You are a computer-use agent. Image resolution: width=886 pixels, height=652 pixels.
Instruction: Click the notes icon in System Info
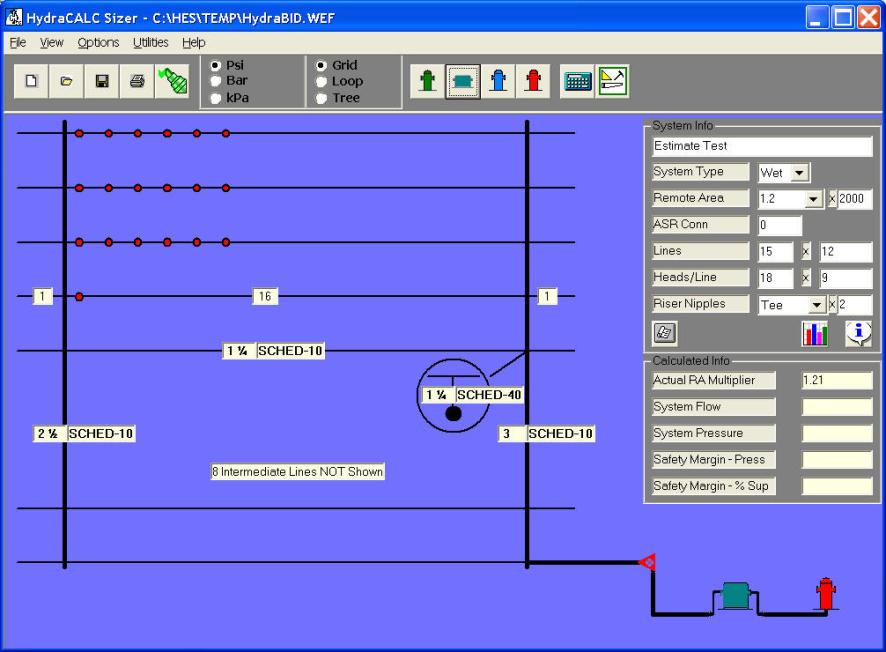[664, 333]
